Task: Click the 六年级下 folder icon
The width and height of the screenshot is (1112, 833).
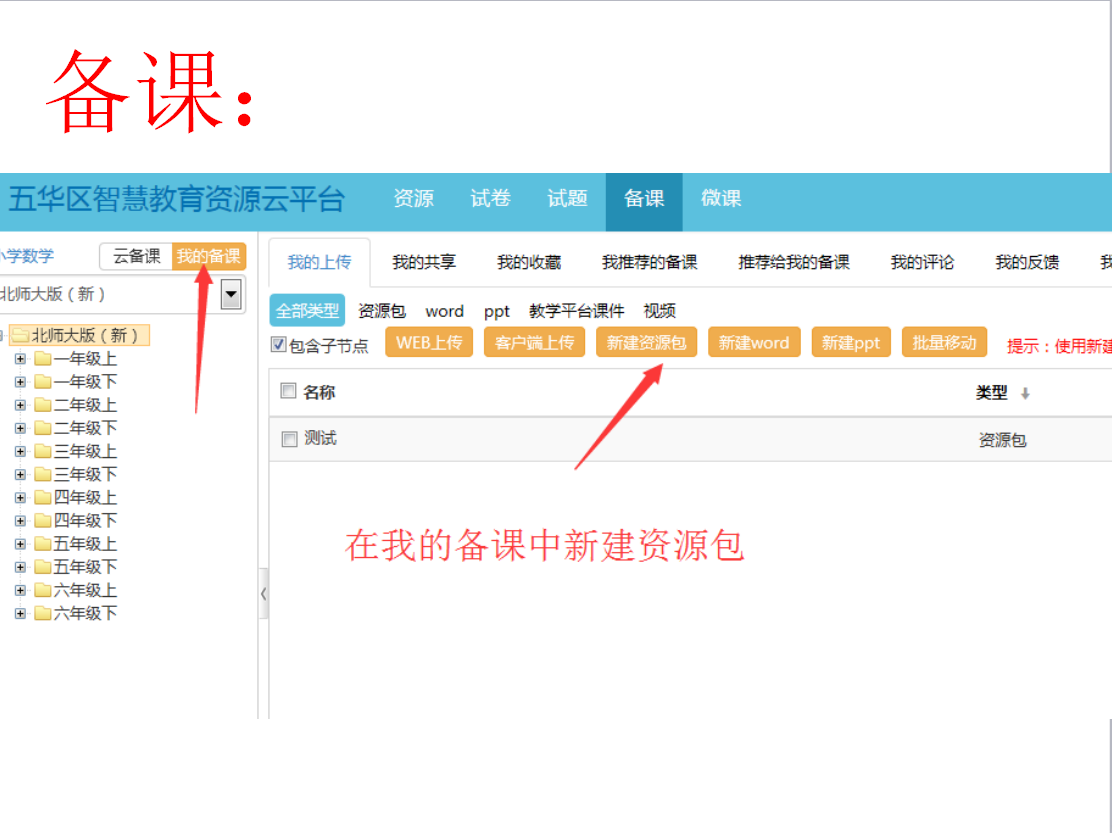Action: click(x=43, y=613)
